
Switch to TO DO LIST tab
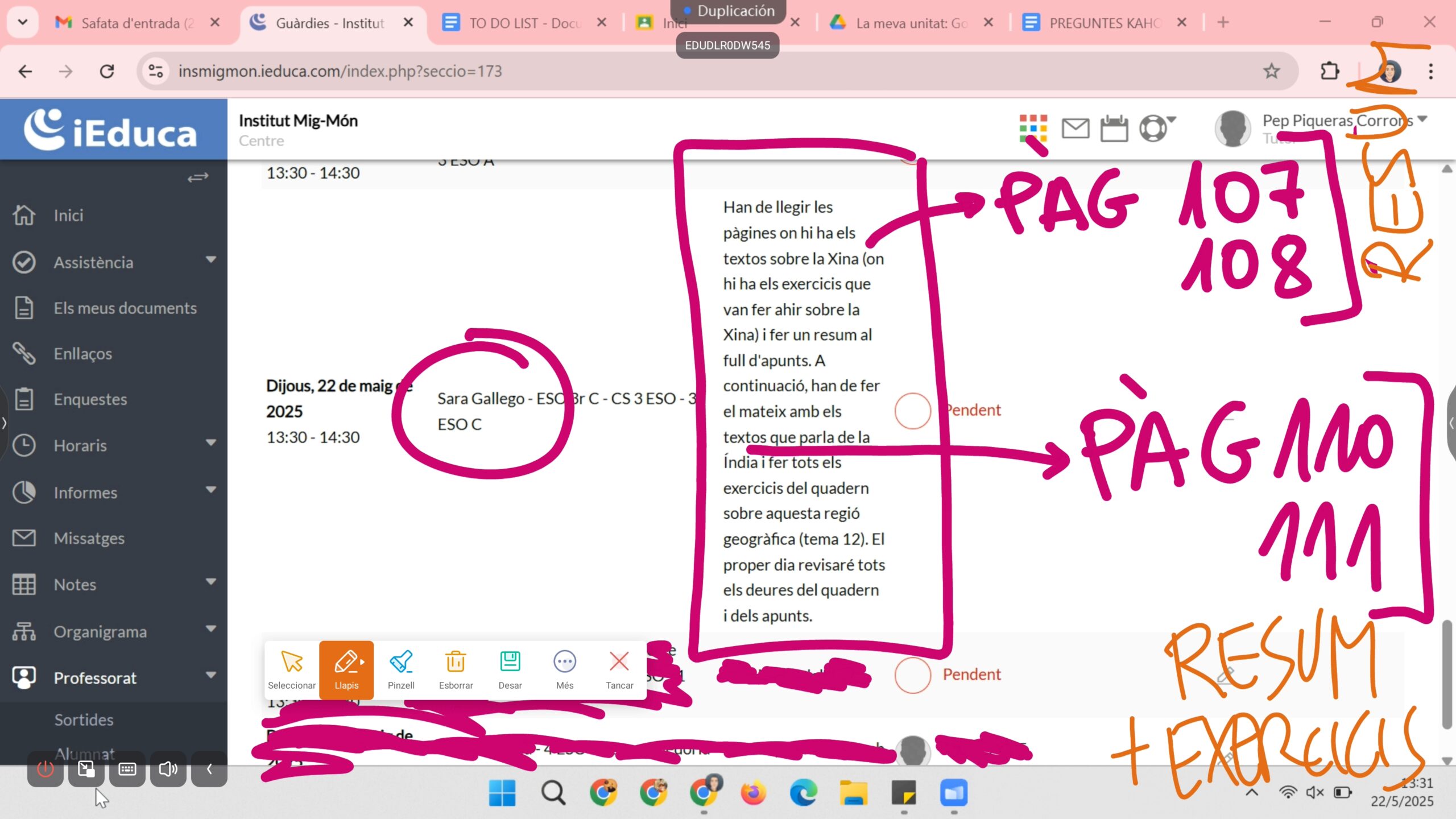pyautogui.click(x=523, y=23)
